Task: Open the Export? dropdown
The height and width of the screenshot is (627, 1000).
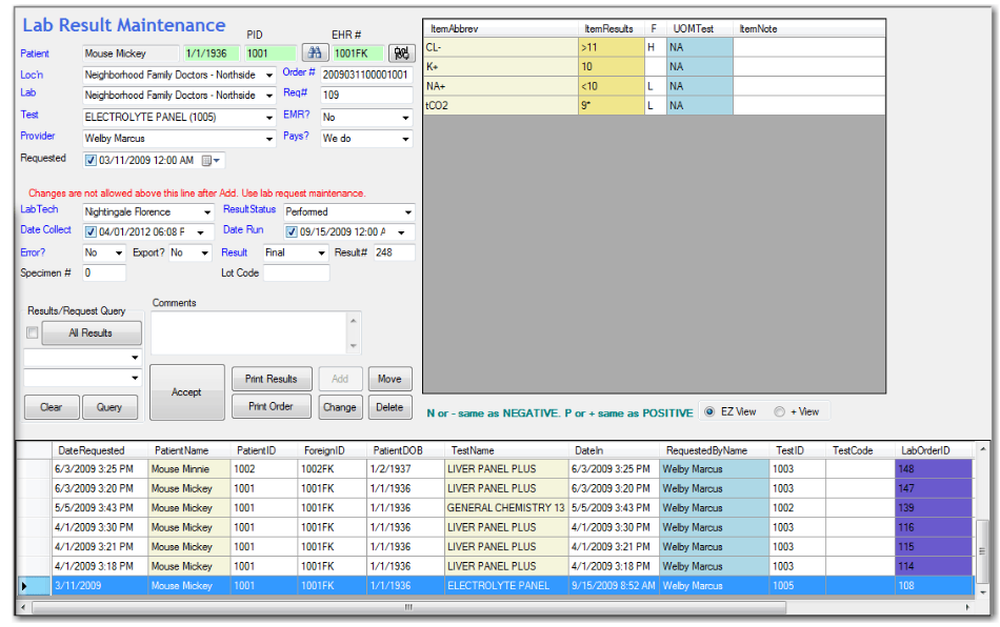Action: tap(205, 253)
